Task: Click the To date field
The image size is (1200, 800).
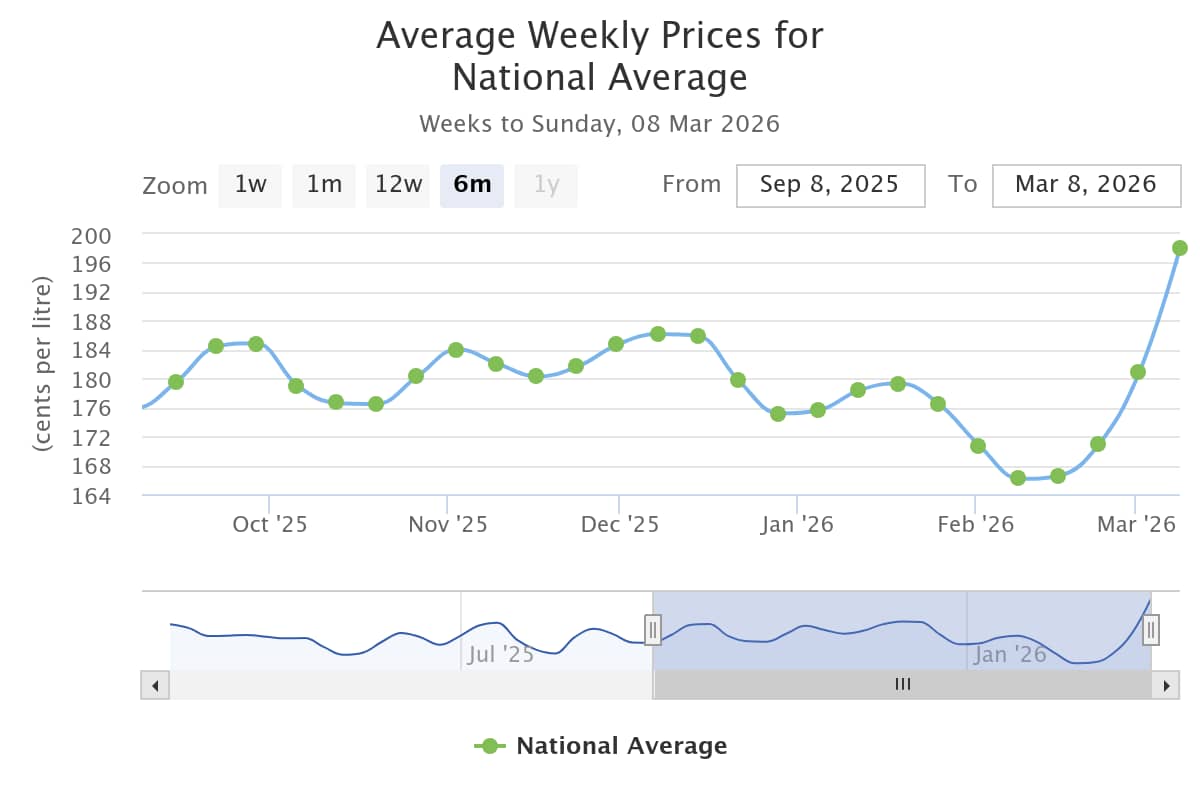Action: (1085, 185)
